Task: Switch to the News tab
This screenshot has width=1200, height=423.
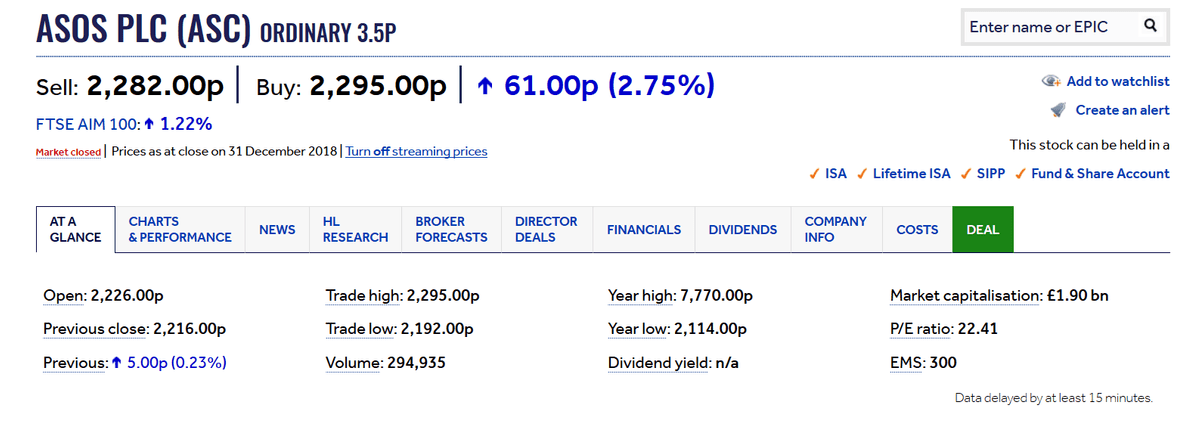Action: pyautogui.click(x=277, y=229)
